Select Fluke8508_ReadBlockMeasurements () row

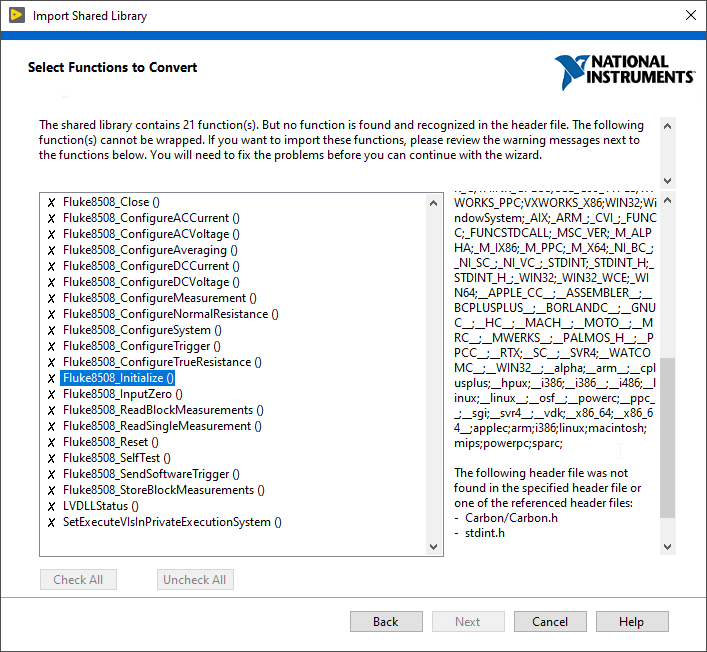click(x=163, y=410)
